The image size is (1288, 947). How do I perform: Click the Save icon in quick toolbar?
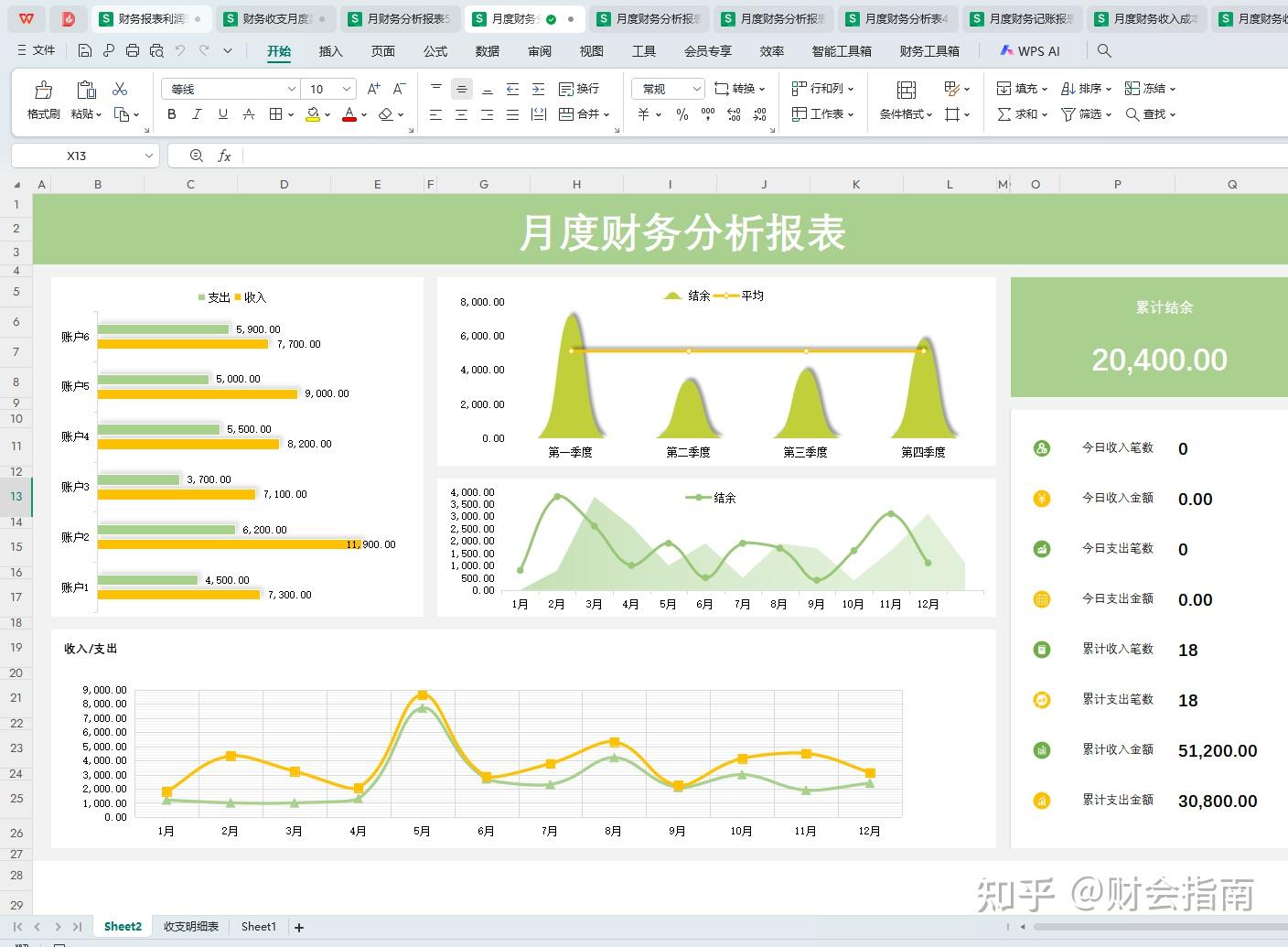(85, 51)
